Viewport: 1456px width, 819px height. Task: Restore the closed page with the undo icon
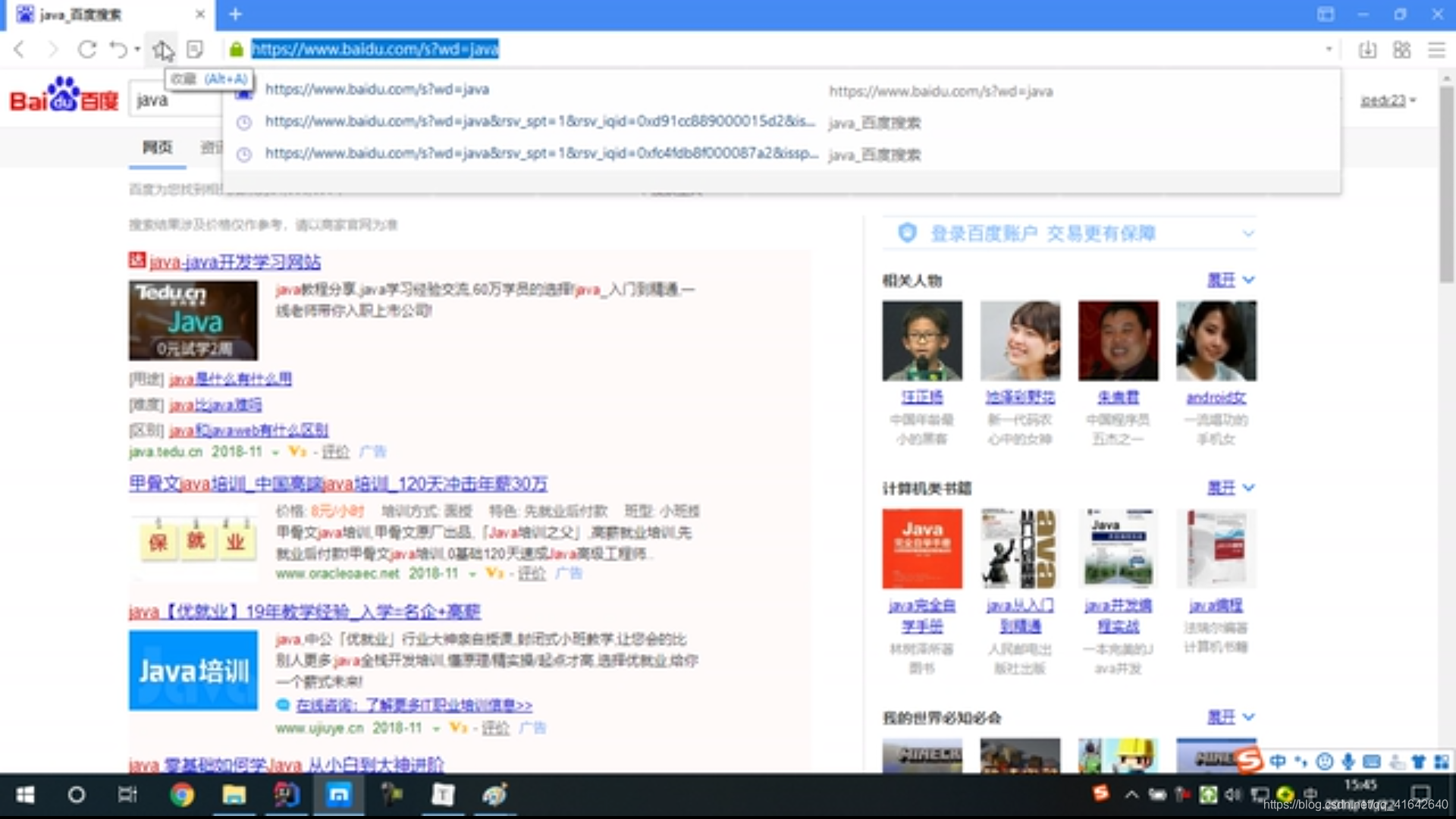click(118, 50)
